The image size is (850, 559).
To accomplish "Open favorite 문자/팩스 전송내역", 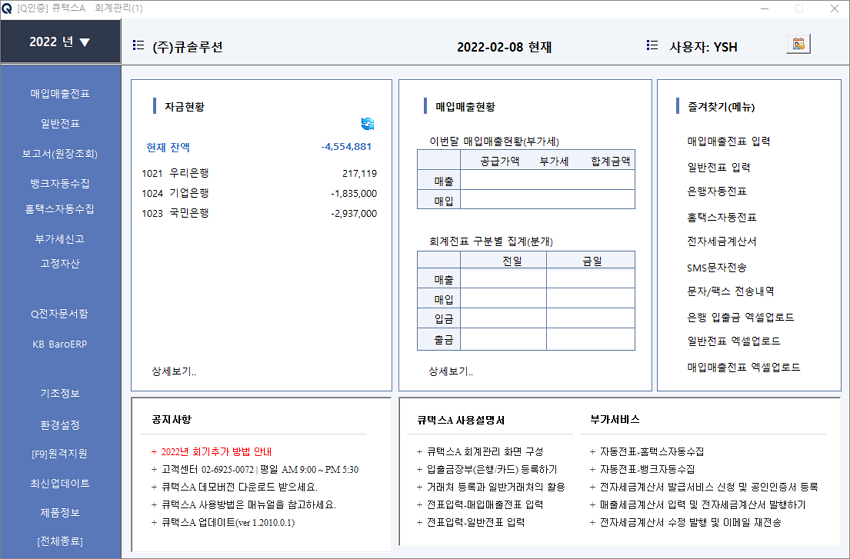I will click(730, 292).
